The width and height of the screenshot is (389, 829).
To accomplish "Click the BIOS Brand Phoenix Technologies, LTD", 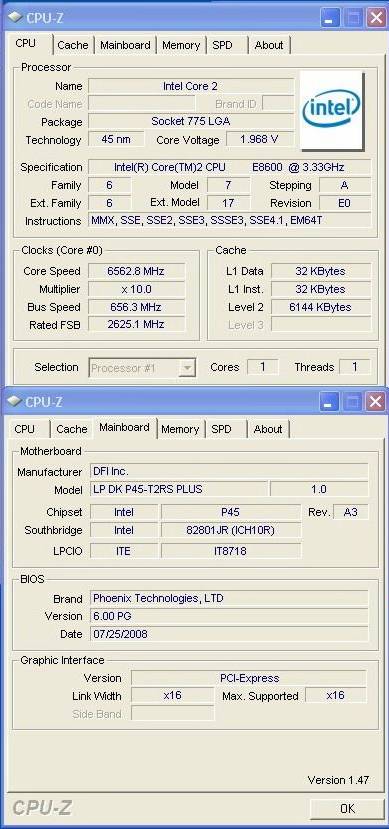I will click(x=229, y=598).
